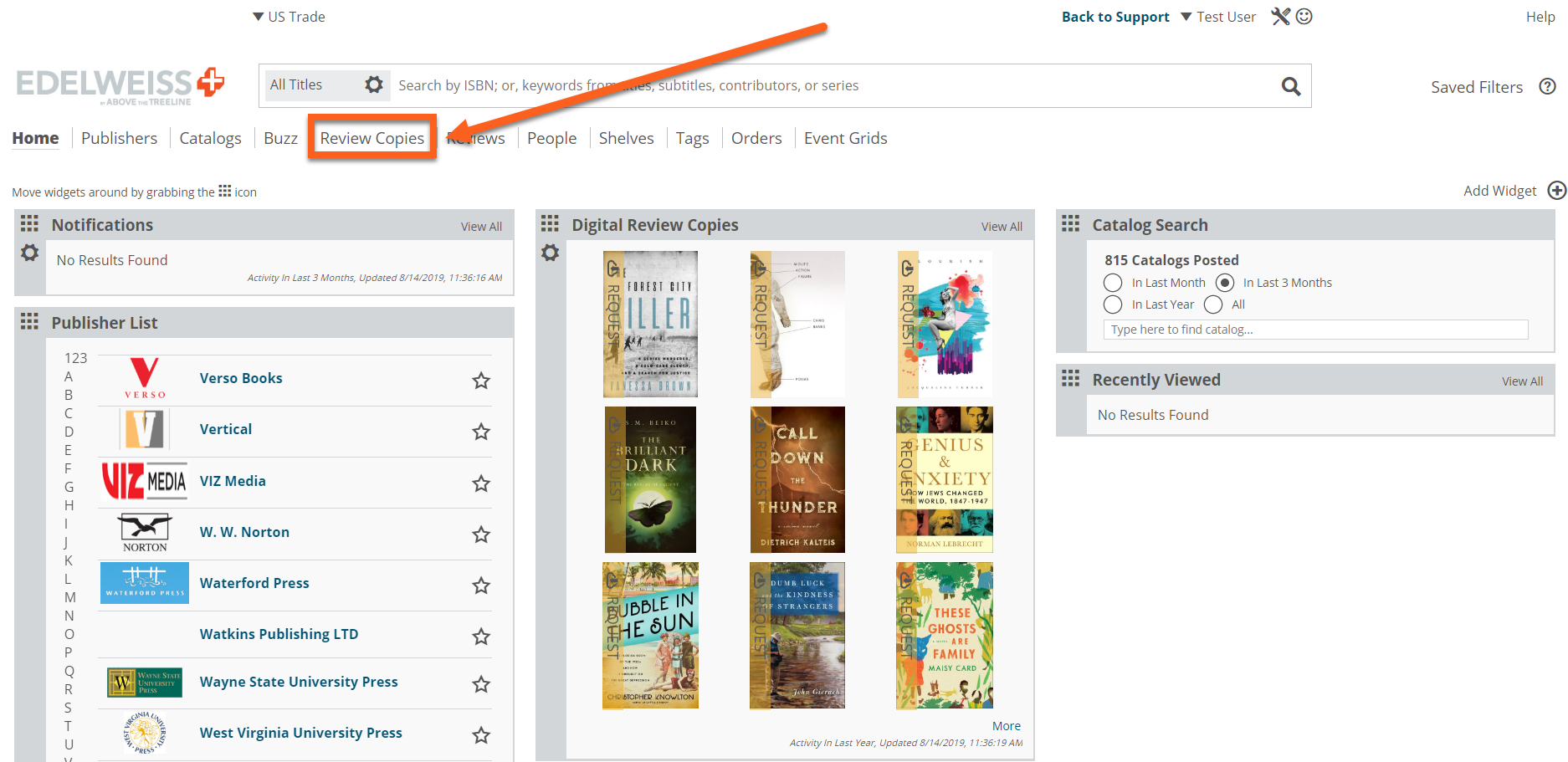Open Digital Review Copies widget settings gear

coord(550,253)
